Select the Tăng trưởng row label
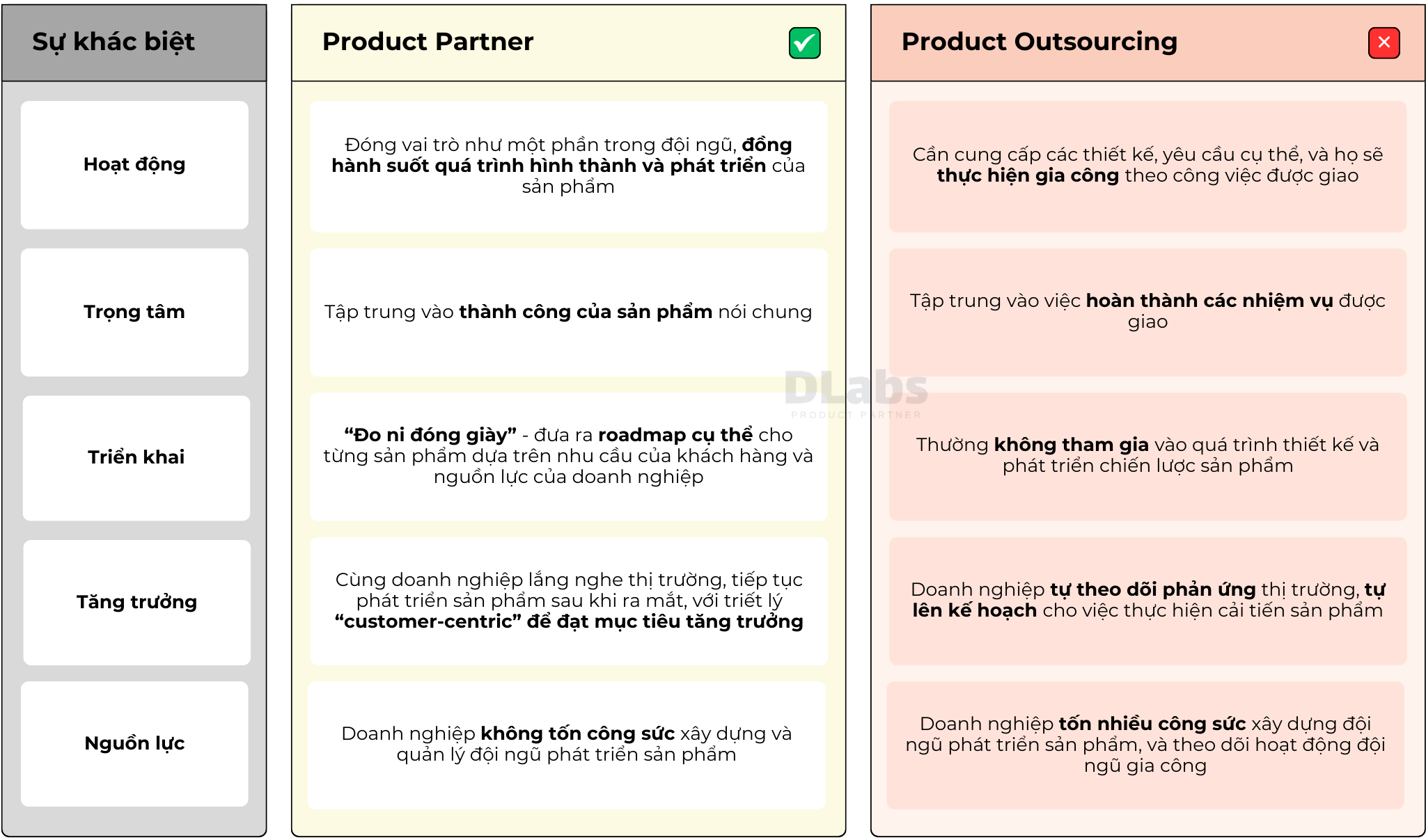The image size is (1426, 840). click(x=136, y=602)
